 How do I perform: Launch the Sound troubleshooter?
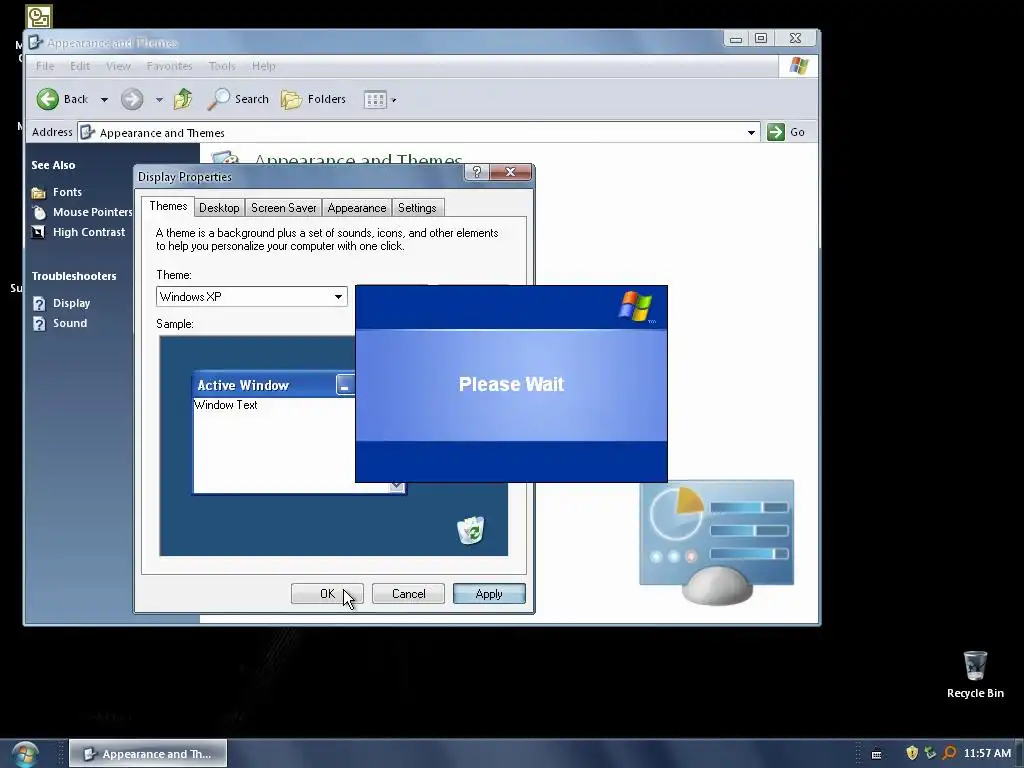pos(70,323)
